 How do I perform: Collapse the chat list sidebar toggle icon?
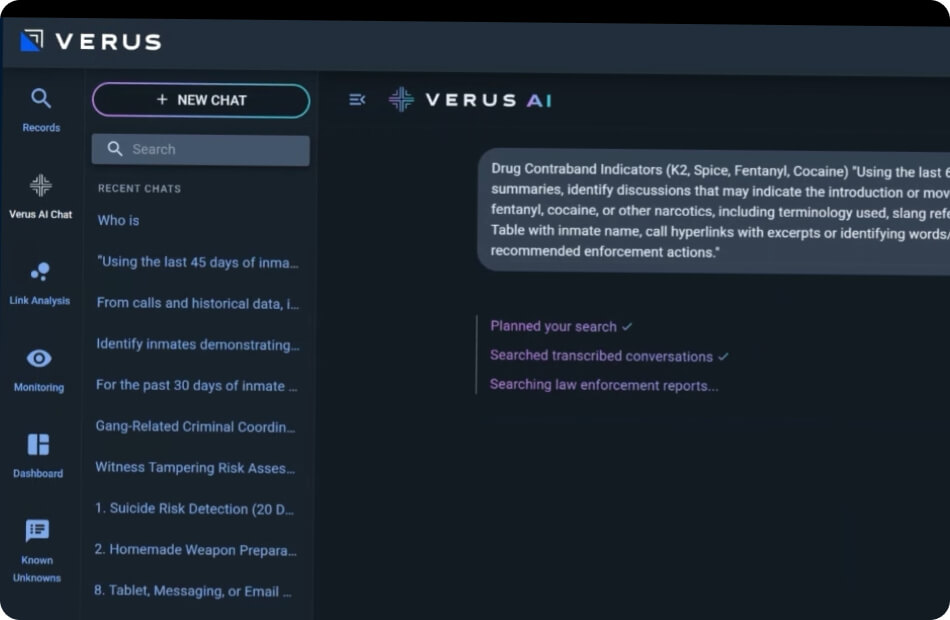(357, 99)
